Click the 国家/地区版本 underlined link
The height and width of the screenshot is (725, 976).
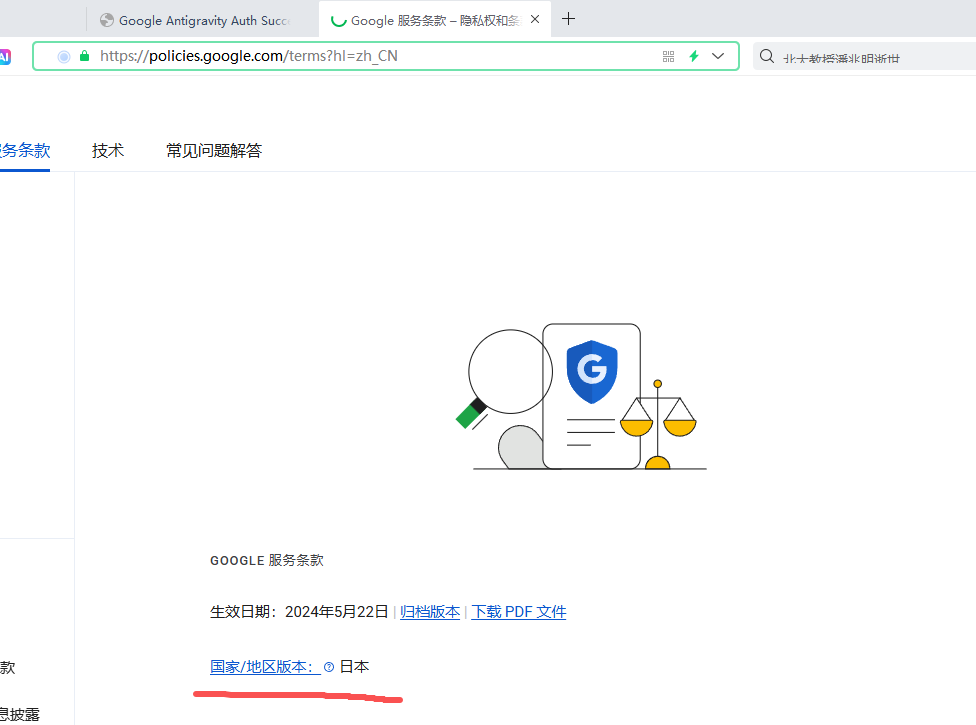262,666
